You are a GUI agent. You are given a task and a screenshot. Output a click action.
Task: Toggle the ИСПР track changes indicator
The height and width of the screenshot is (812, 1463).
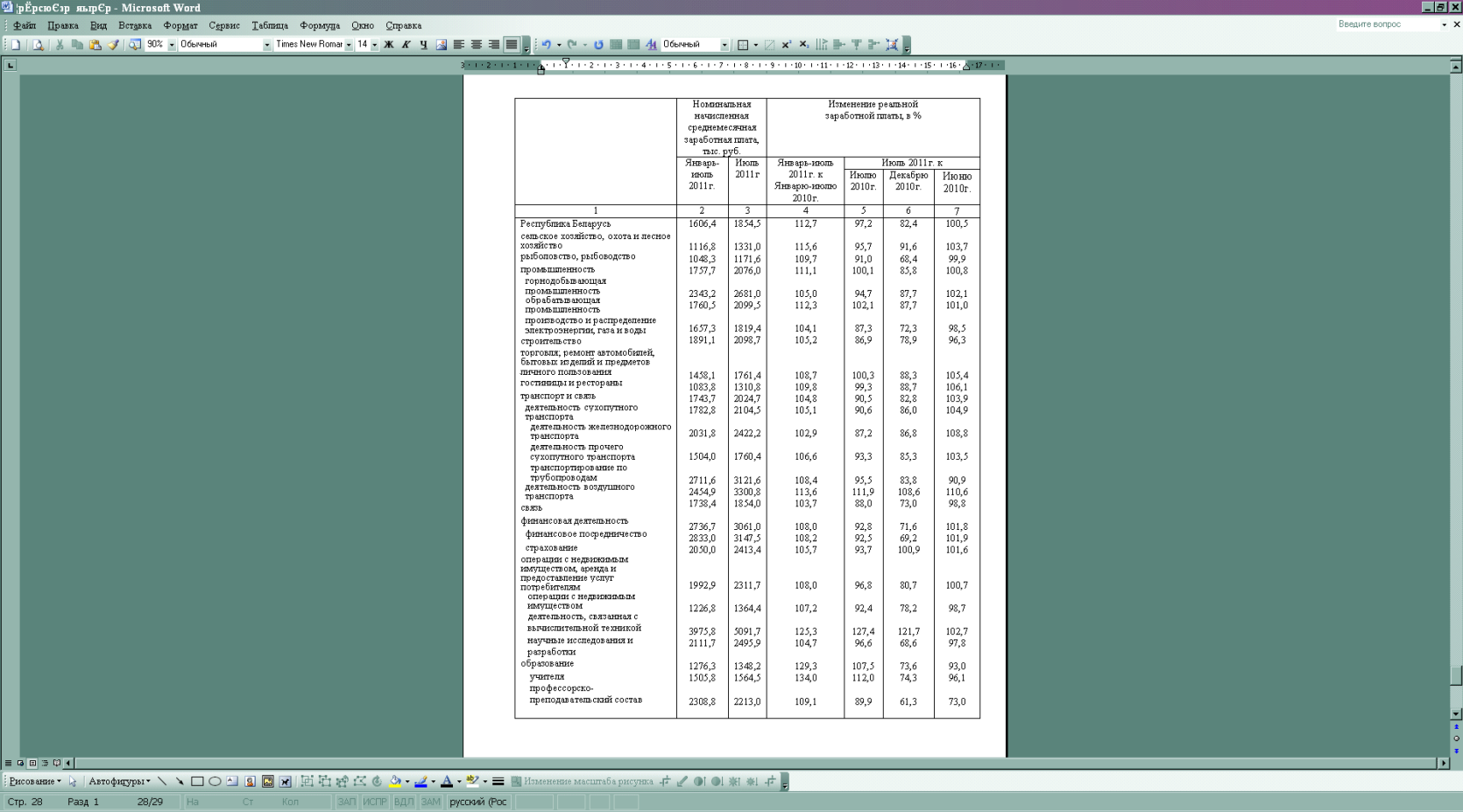375,801
